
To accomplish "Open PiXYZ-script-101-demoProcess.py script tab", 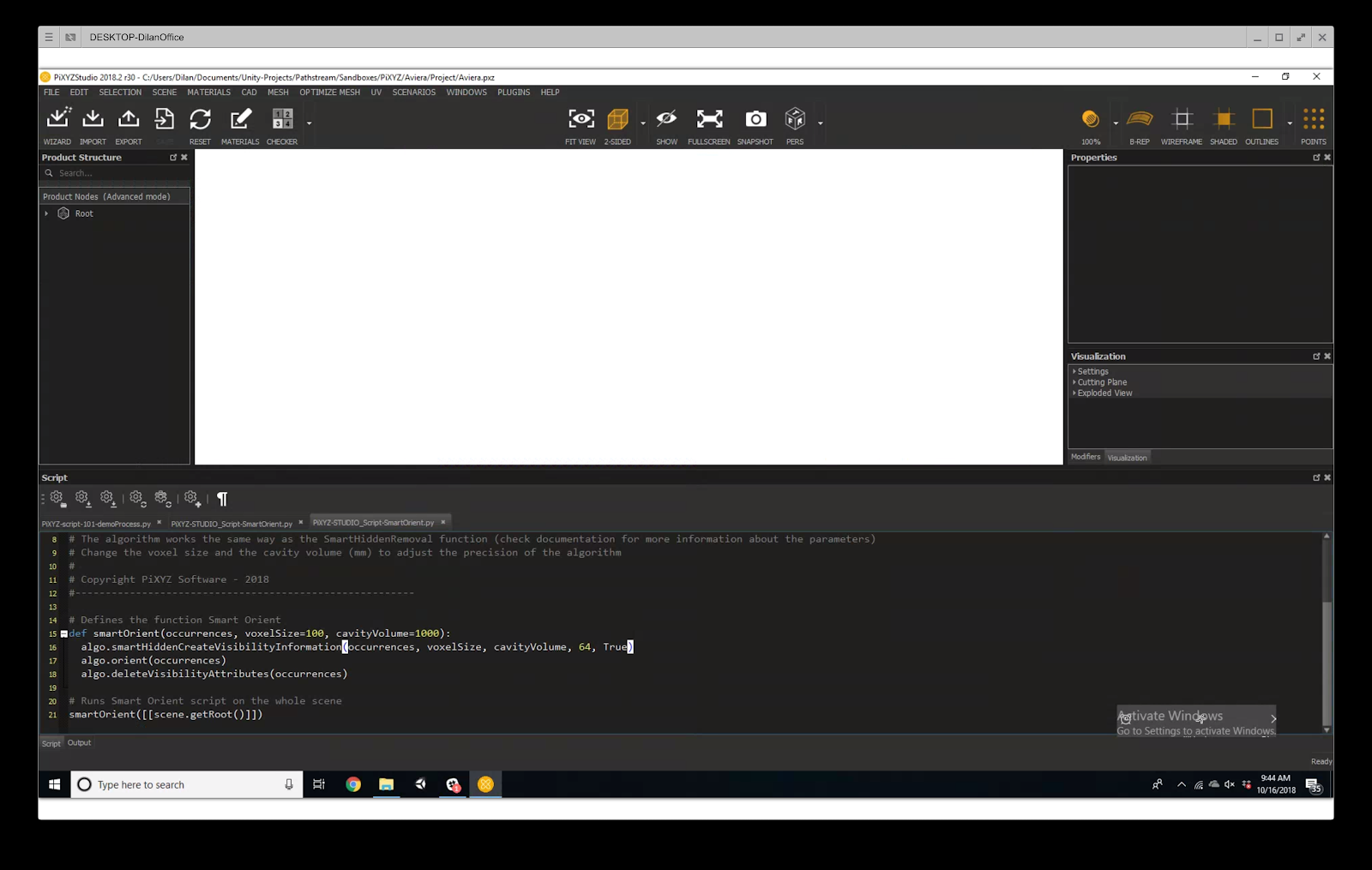I will point(96,524).
